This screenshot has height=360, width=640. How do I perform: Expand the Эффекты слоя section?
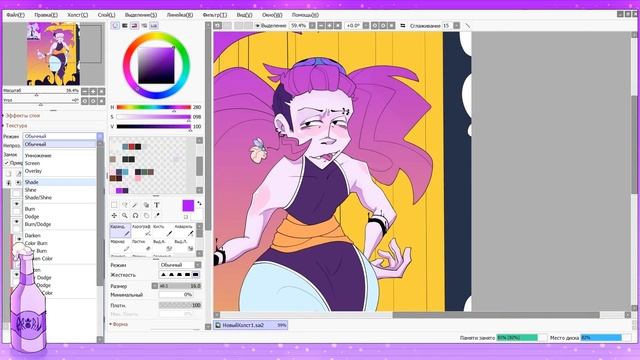[x=23, y=116]
